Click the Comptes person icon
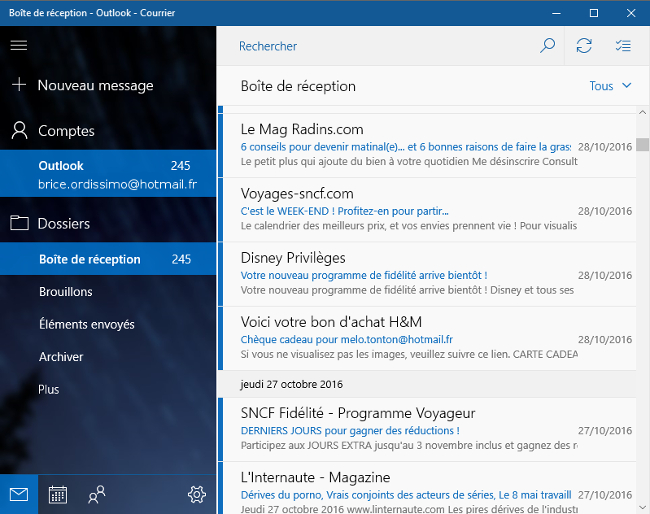Image resolution: width=650 pixels, height=514 pixels. pyautogui.click(x=19, y=130)
